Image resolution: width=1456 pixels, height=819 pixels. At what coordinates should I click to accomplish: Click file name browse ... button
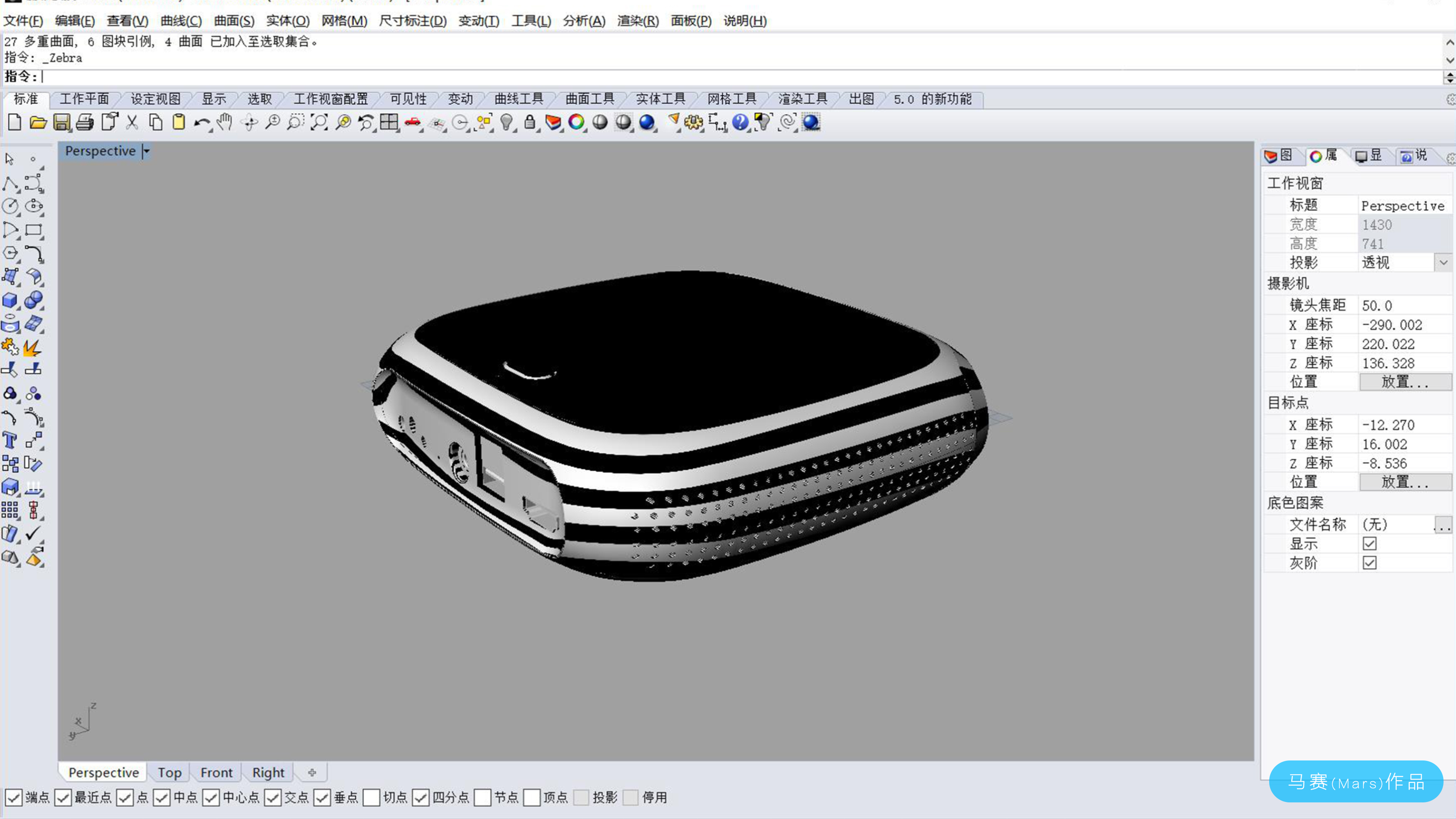click(x=1442, y=525)
